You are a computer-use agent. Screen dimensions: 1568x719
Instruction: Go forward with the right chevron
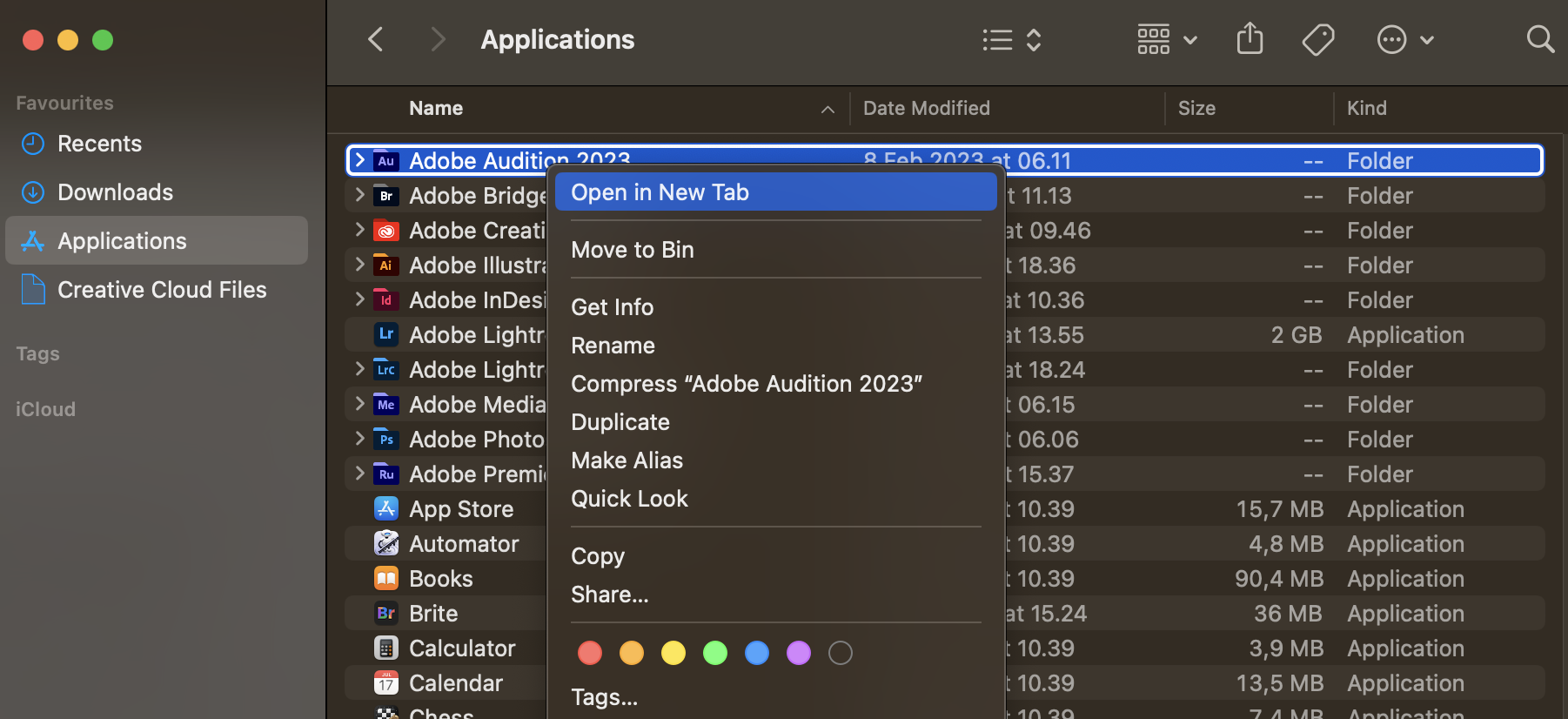point(438,39)
